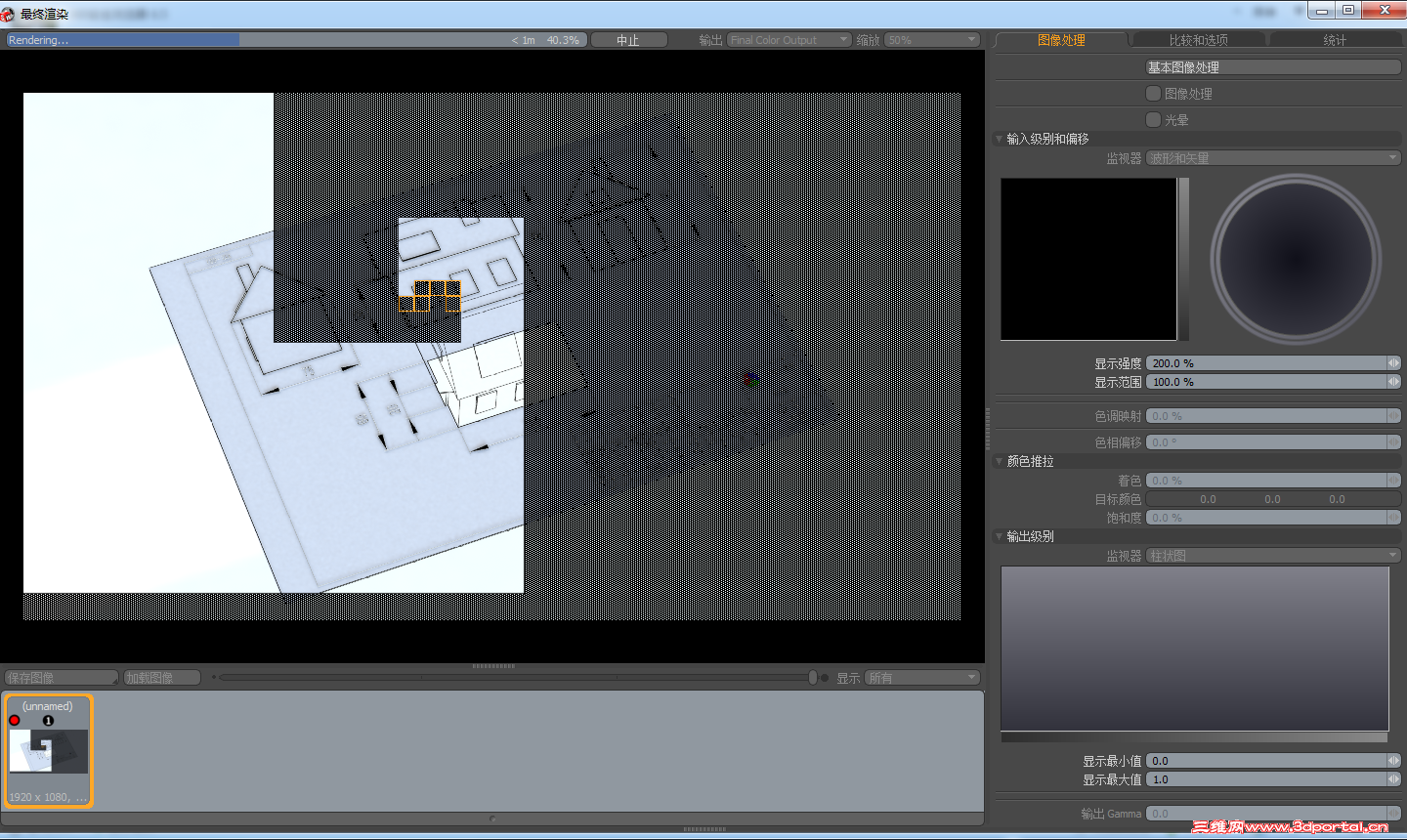This screenshot has height=840, width=1407.
Task: Click the number 1 badge on the unnamed render
Action: 48,721
